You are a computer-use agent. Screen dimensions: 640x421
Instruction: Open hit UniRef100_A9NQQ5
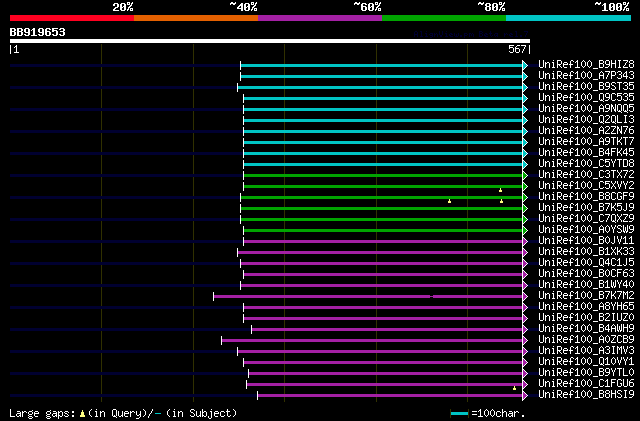coord(586,109)
